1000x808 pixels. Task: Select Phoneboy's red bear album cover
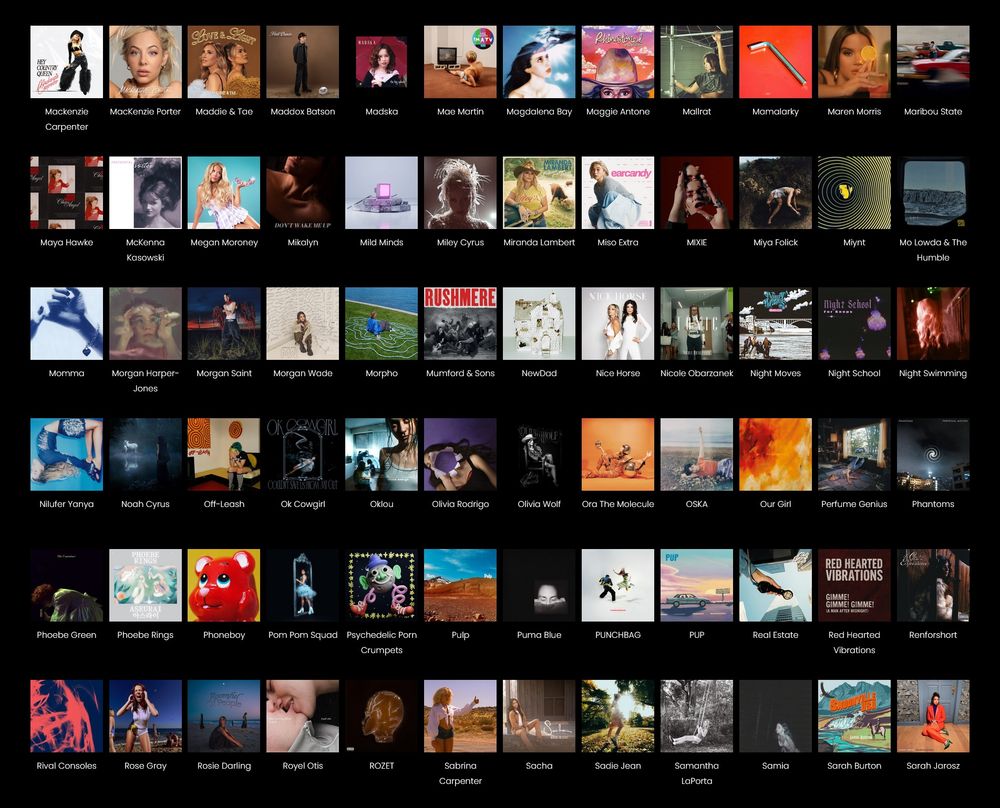[224, 585]
